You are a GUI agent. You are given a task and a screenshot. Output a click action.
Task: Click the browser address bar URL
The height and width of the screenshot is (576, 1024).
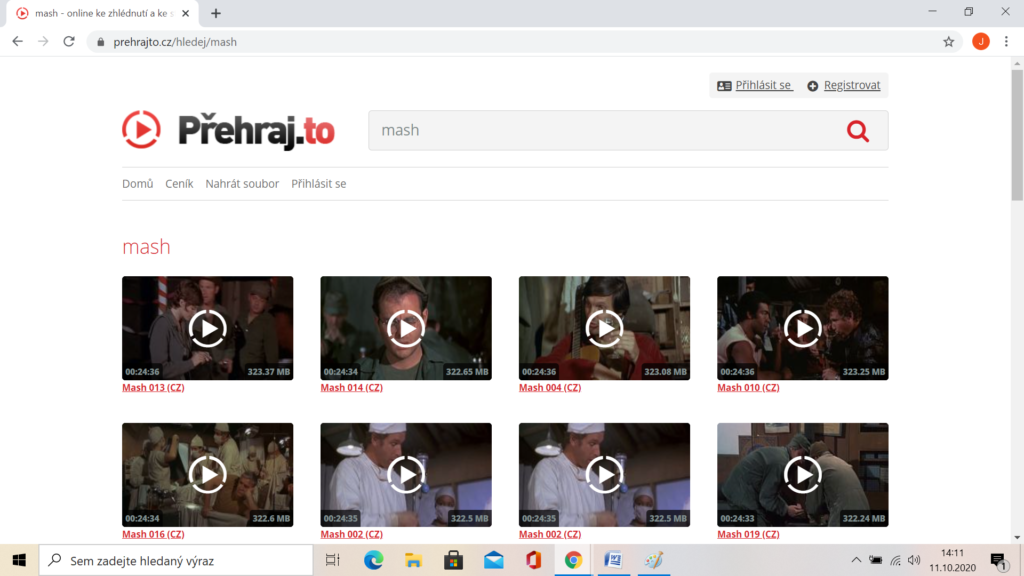pyautogui.click(x=175, y=42)
